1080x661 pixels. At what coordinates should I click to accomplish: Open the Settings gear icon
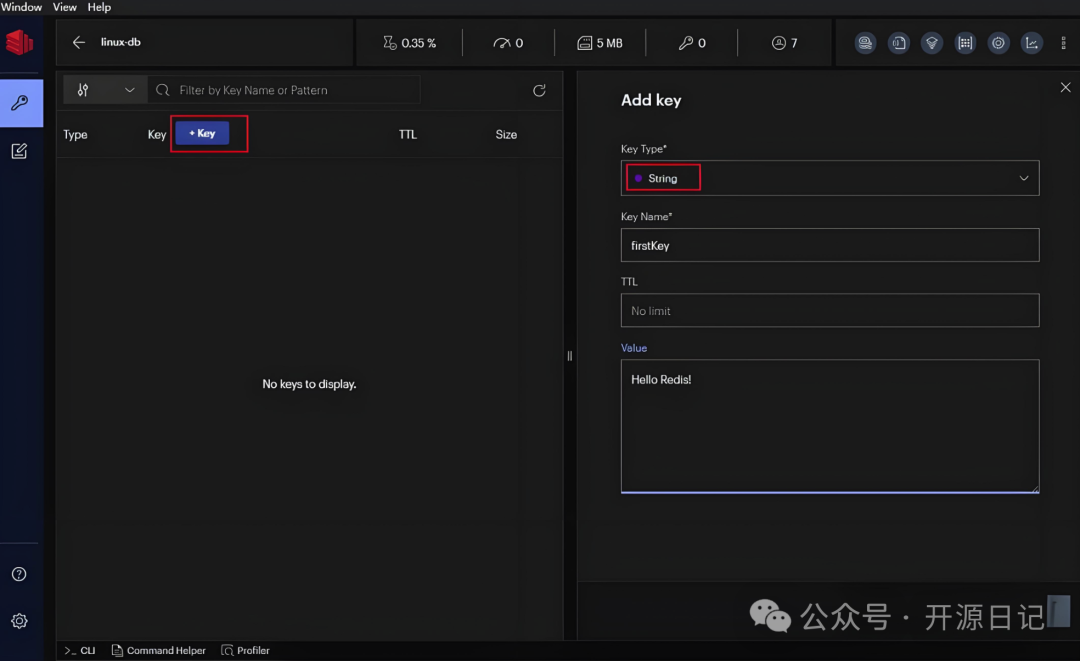tap(19, 621)
